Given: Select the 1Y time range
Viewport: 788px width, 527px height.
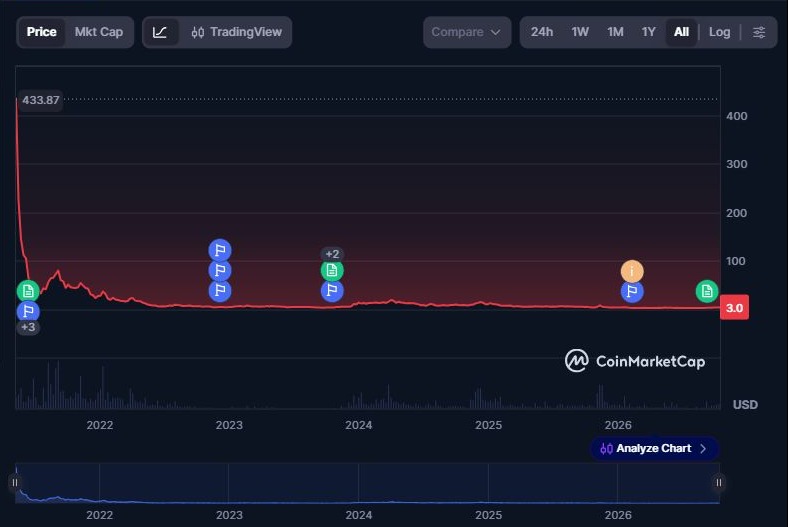Looking at the screenshot, I should click(648, 32).
